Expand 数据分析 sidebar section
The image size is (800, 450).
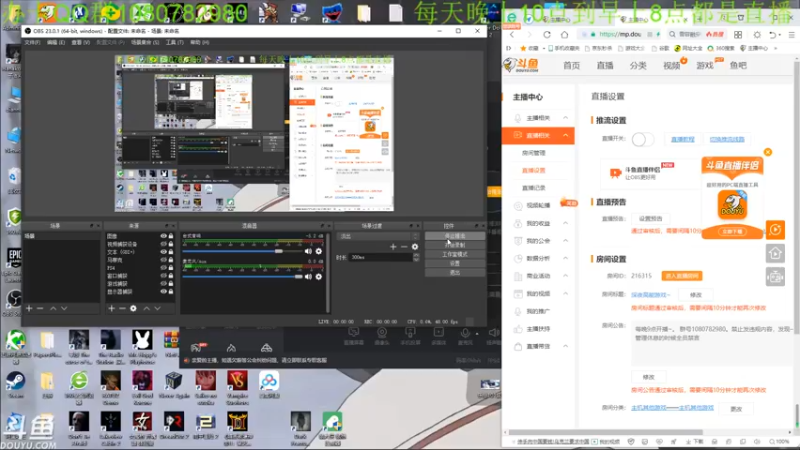pos(565,258)
